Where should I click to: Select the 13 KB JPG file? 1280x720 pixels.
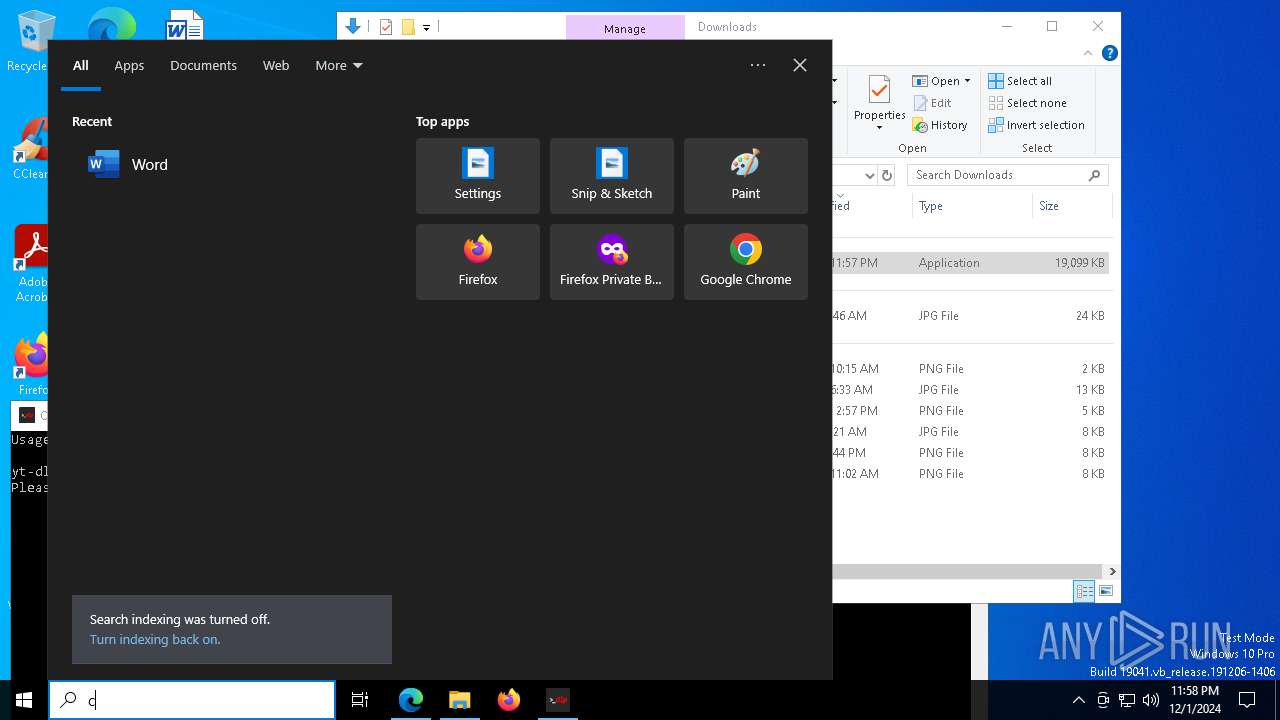click(970, 390)
